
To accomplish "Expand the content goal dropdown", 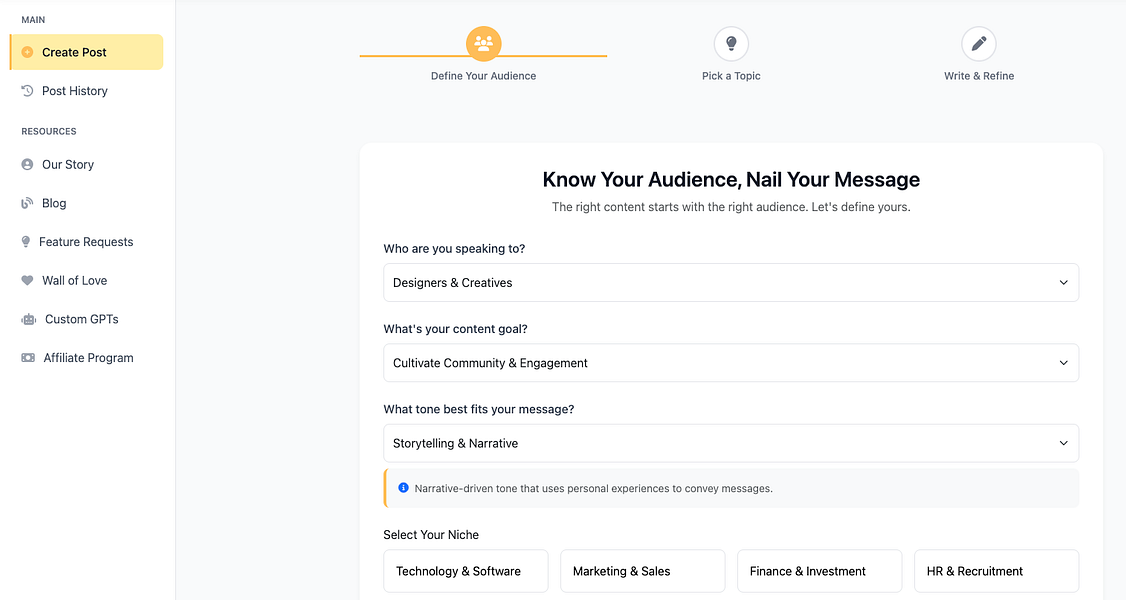I will tap(731, 363).
